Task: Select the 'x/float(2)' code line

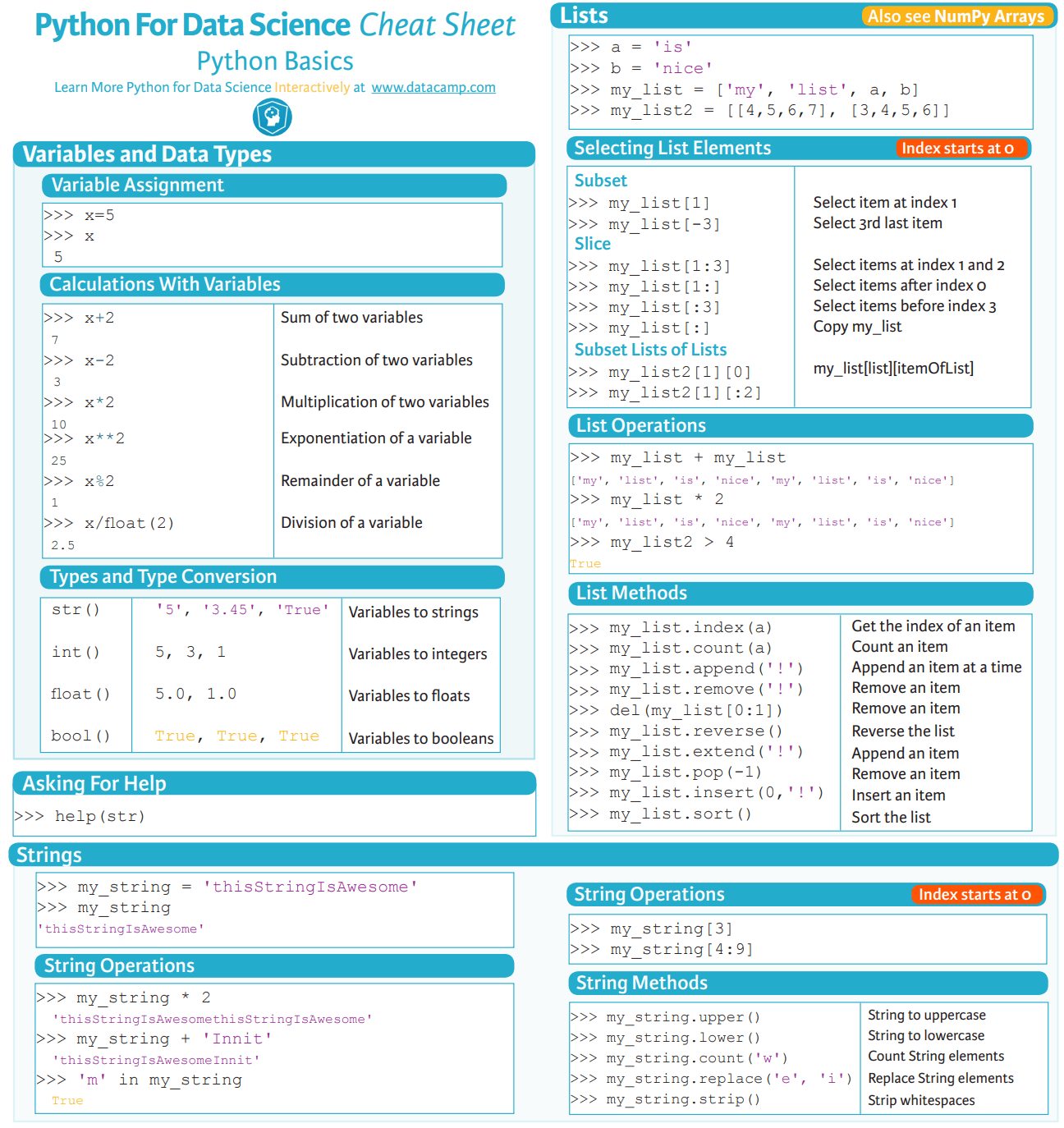Action: tap(109, 523)
